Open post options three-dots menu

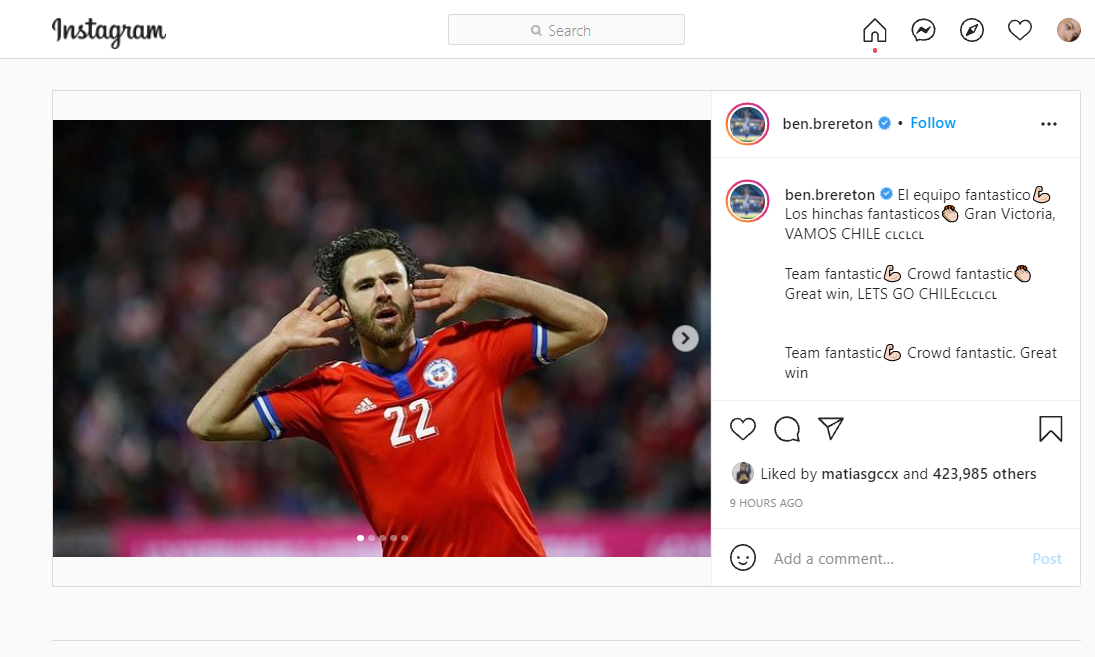tap(1048, 124)
